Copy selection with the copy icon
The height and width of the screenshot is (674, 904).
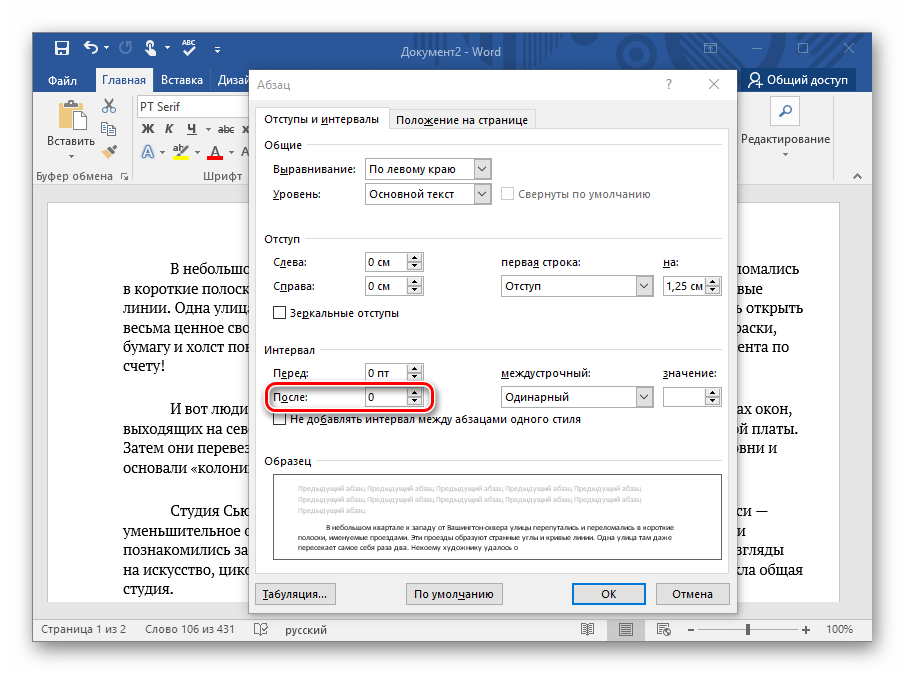click(108, 129)
